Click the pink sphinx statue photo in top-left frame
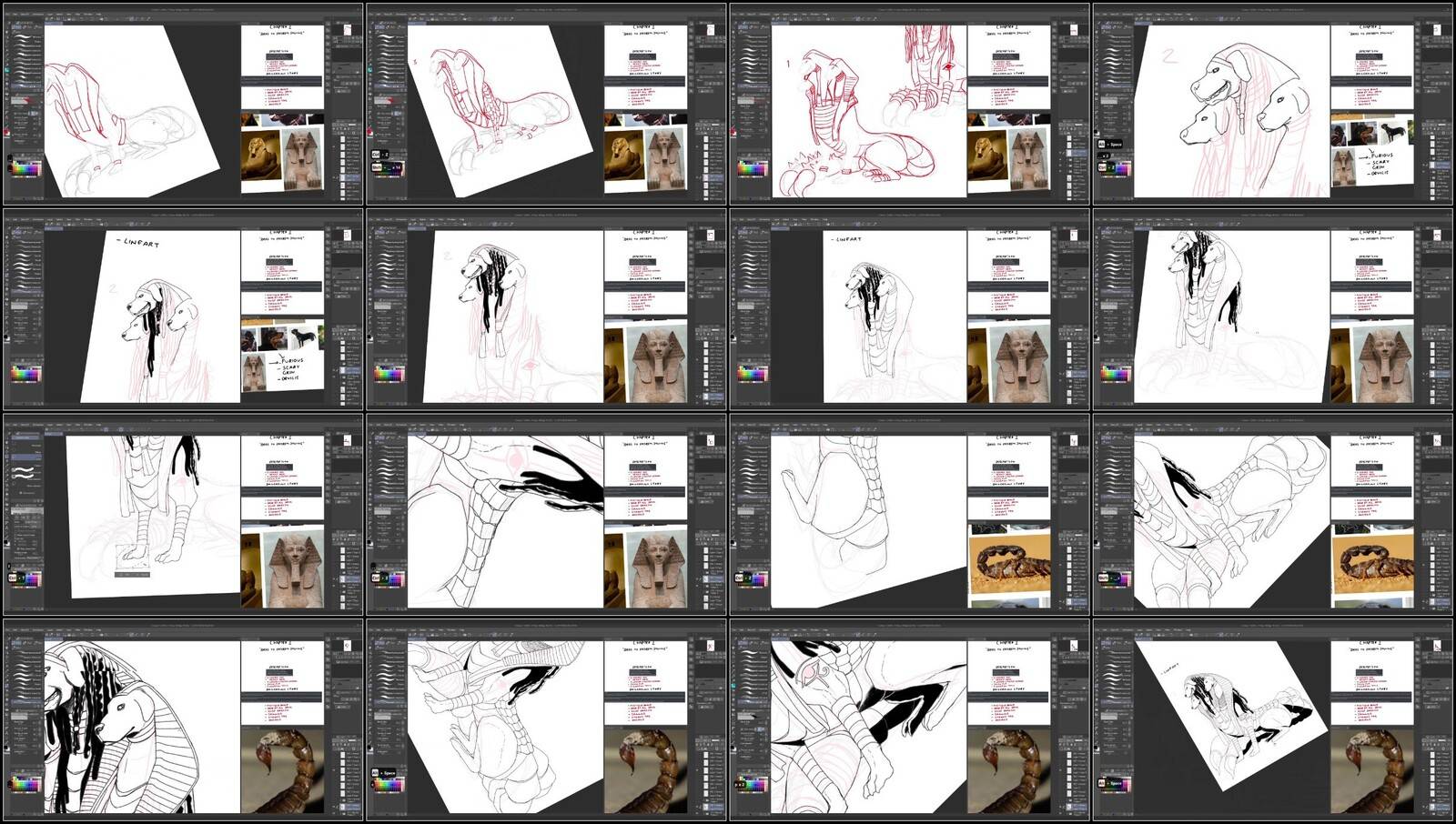1456x824 pixels. click(303, 159)
